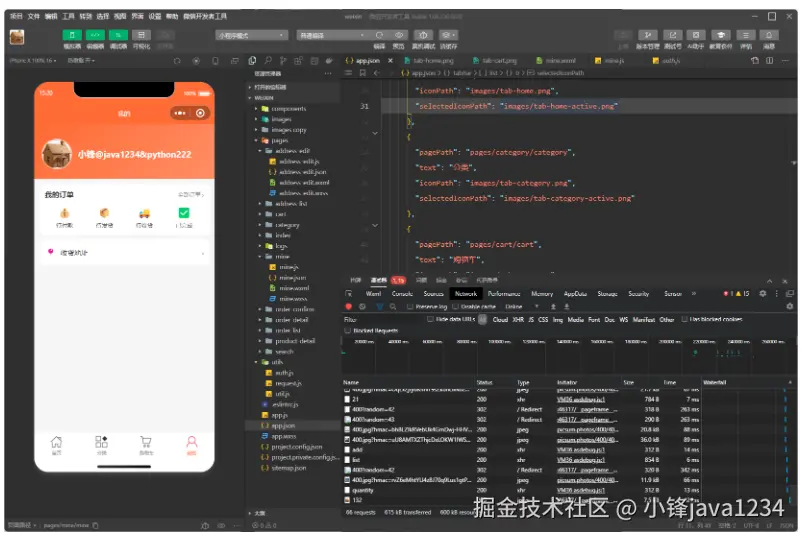Open the Online throttling dropdown

click(522, 306)
